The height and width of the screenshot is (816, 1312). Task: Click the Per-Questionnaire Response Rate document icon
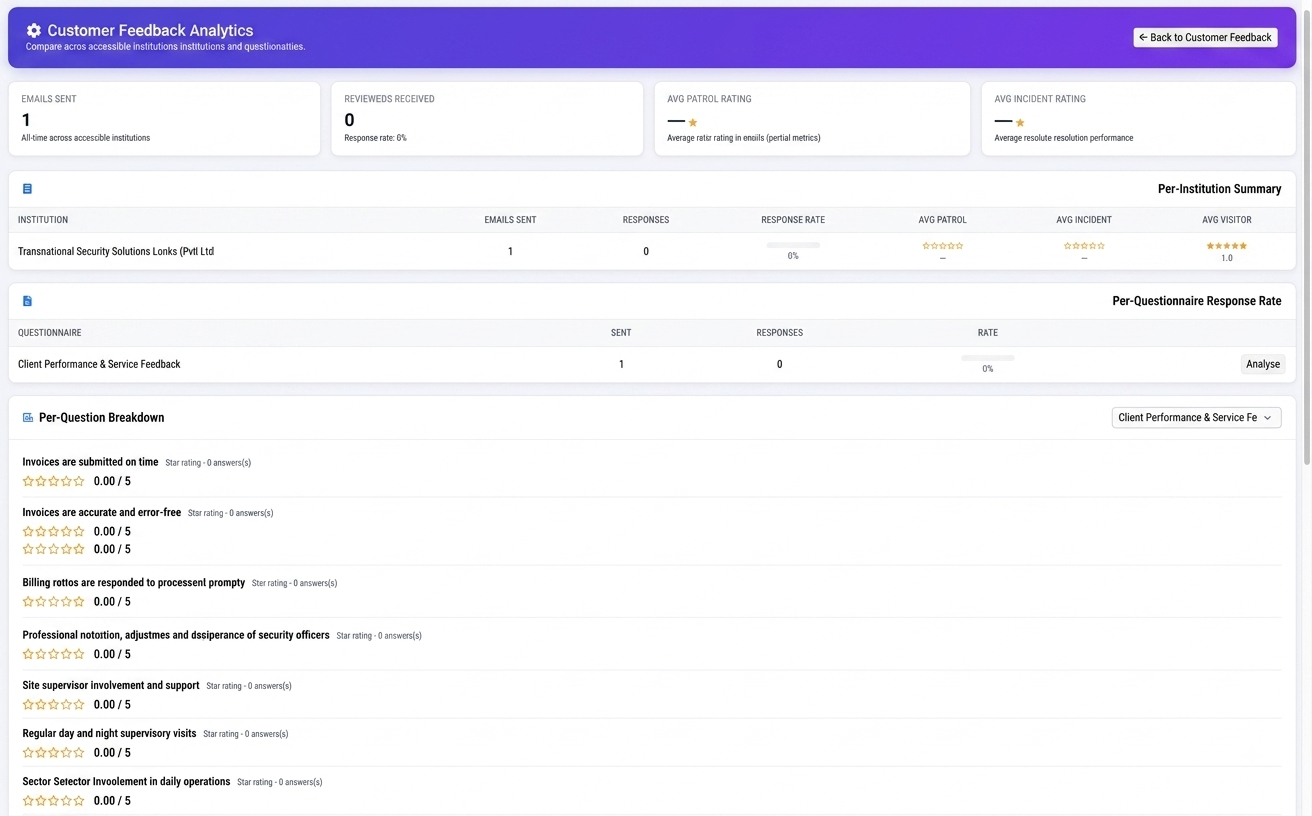27,301
